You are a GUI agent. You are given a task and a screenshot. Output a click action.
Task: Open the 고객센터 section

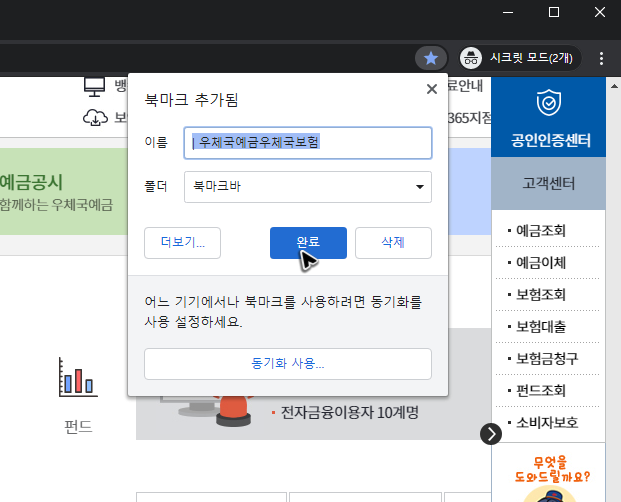(x=549, y=184)
